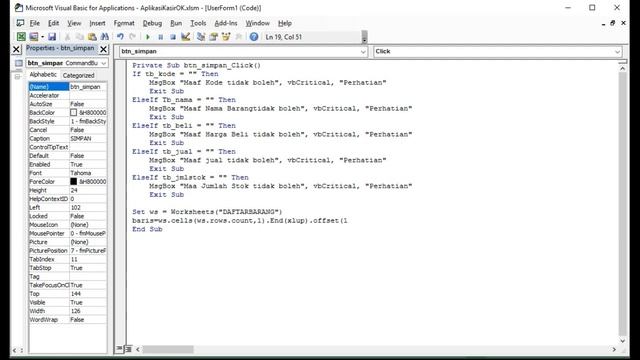640x360 pixels.
Task: Run the Sub with the play icon
Action: [x=148, y=37]
